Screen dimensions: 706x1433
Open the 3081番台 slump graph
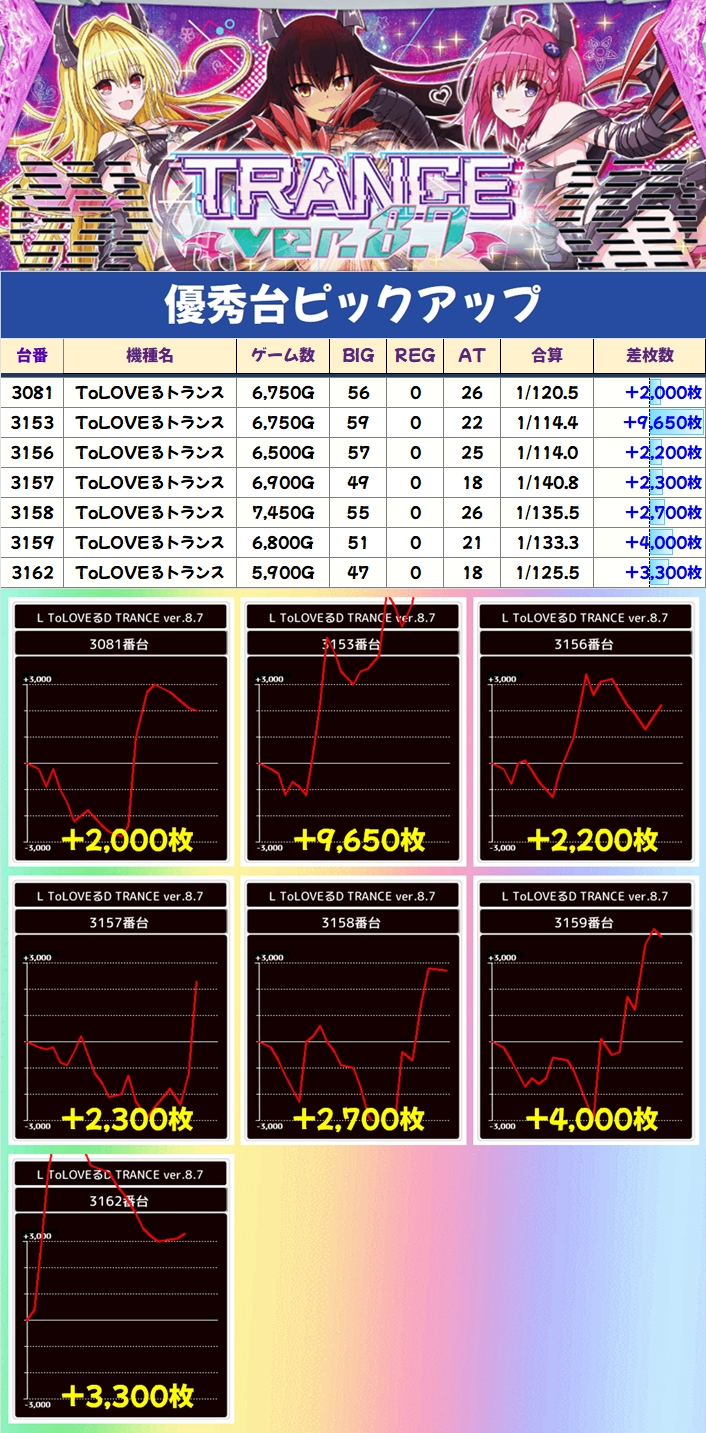(120, 732)
